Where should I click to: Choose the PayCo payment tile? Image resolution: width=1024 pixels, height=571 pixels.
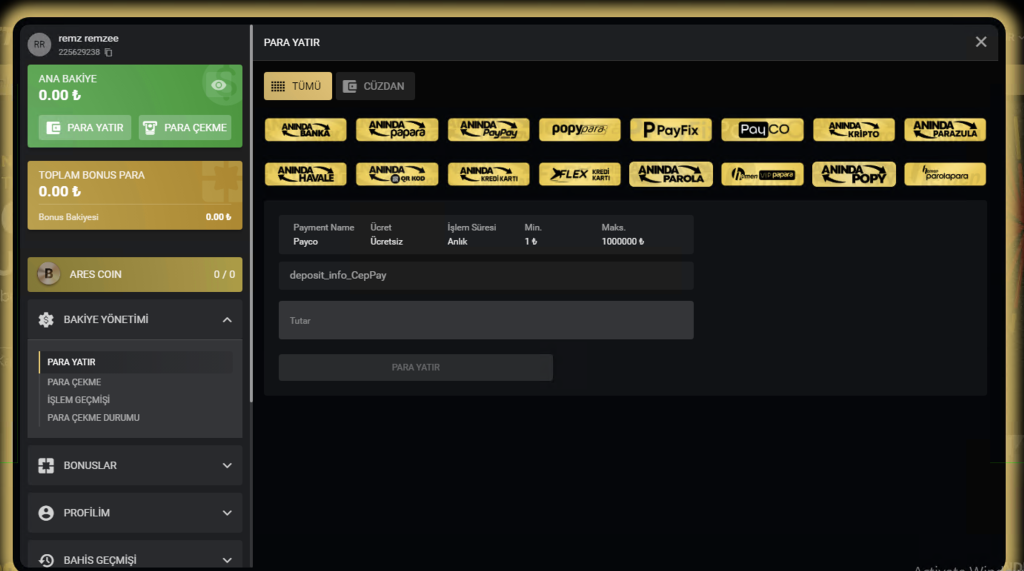click(762, 129)
